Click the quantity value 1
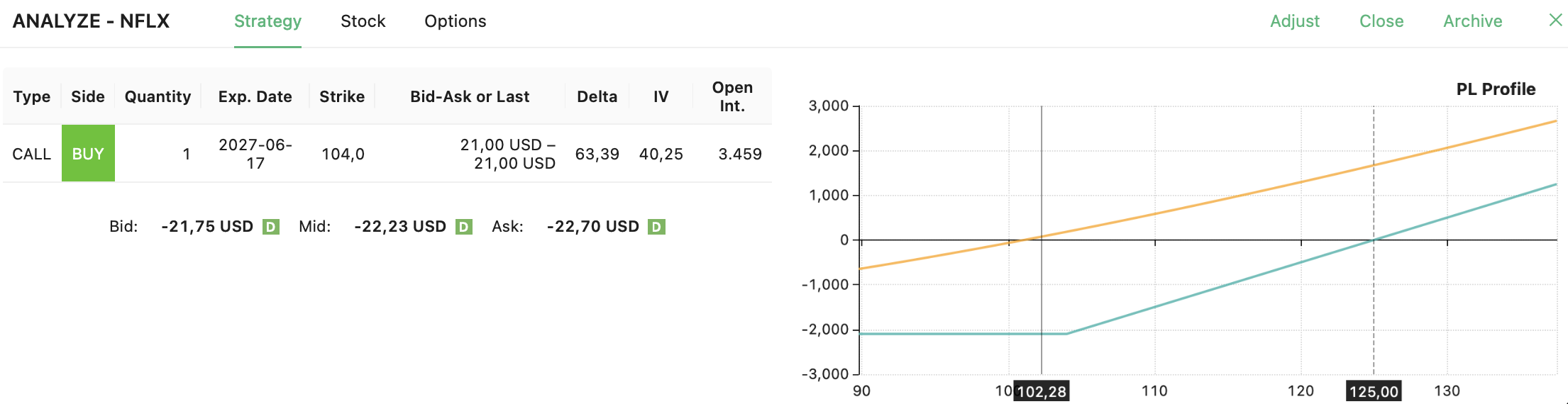This screenshot has width=1568, height=404. point(186,154)
